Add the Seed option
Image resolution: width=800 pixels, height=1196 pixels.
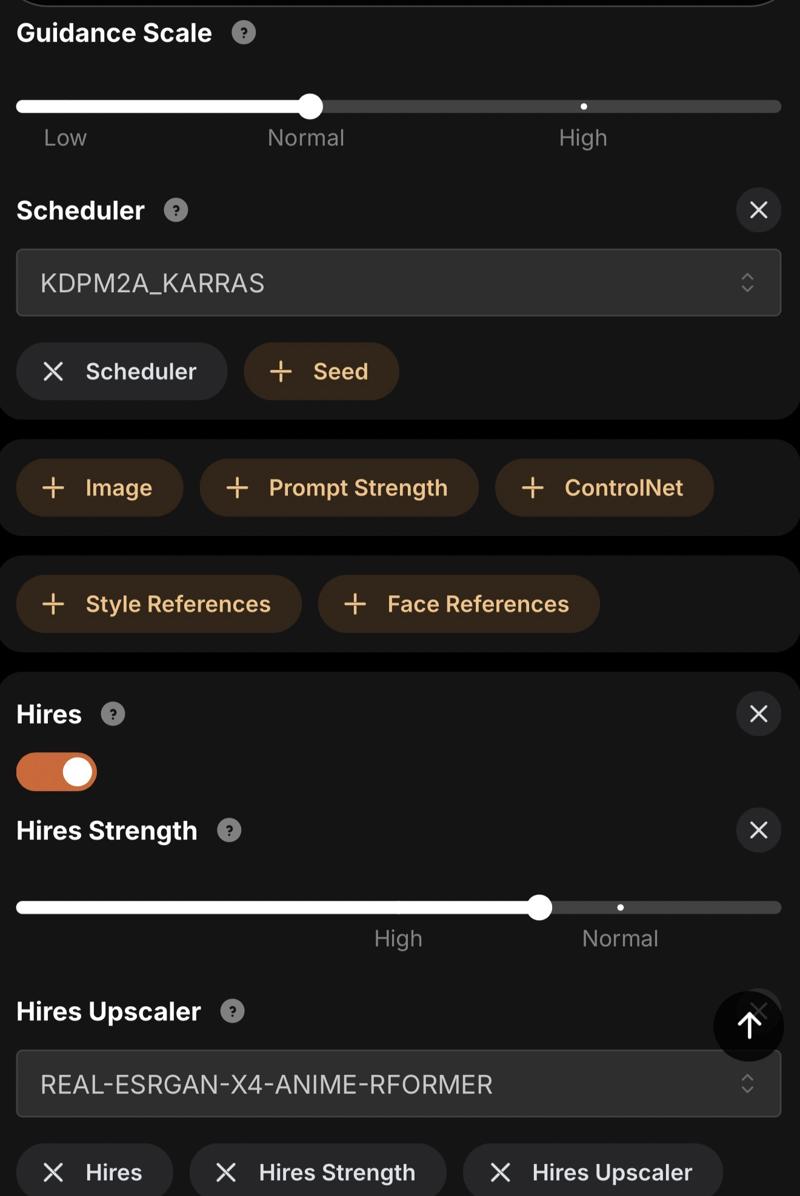tap(321, 372)
